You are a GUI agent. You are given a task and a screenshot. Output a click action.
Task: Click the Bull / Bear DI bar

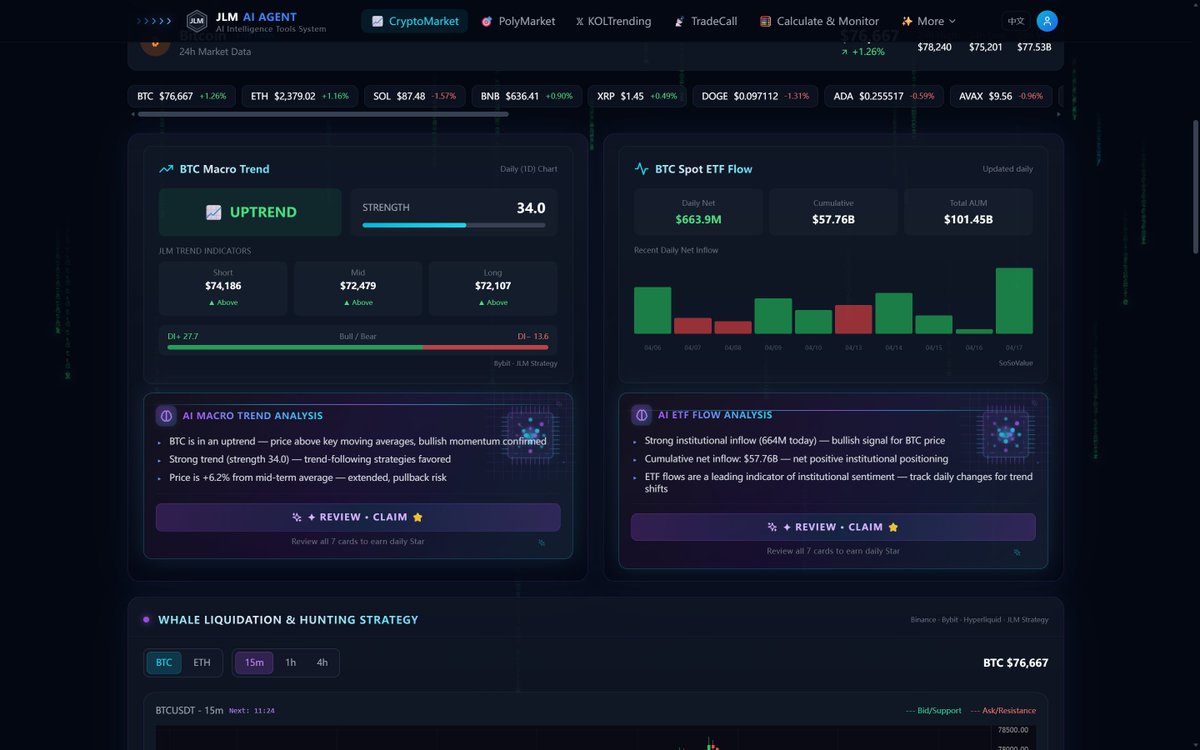358,348
